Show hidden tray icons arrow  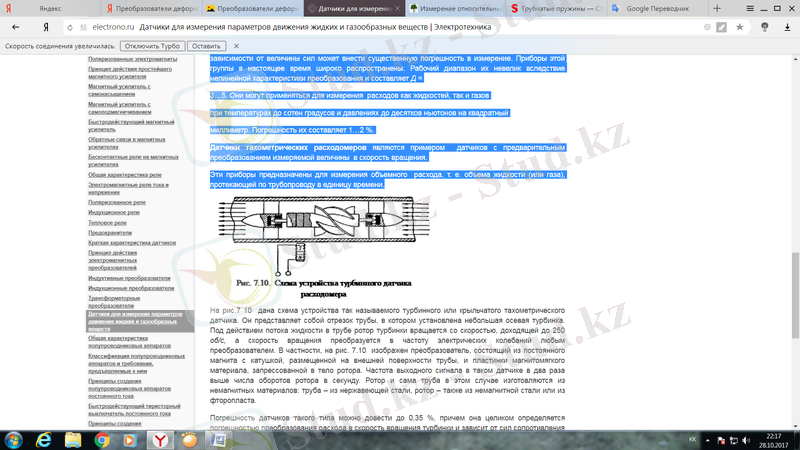[x=708, y=440]
